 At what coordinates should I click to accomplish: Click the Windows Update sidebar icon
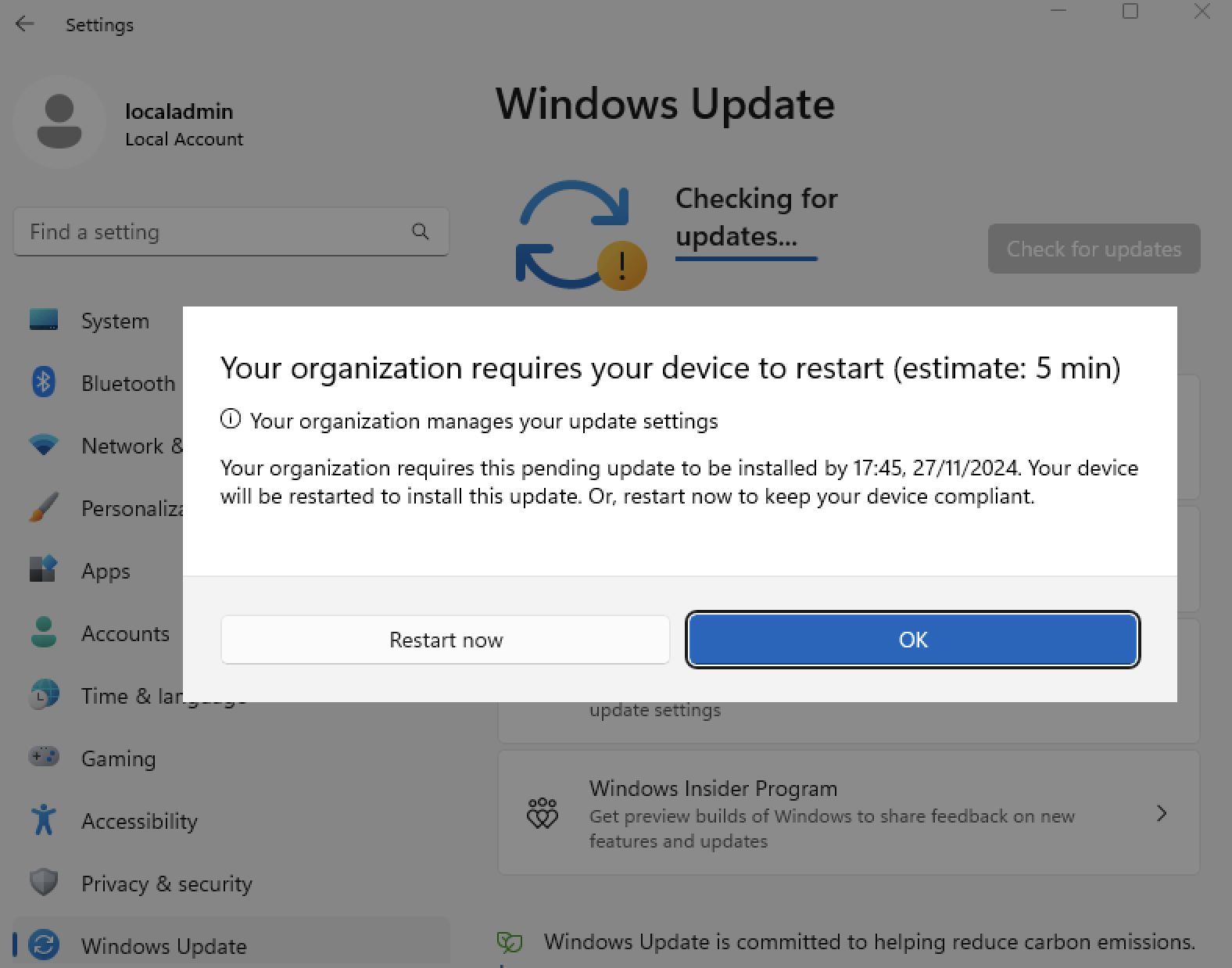point(44,945)
